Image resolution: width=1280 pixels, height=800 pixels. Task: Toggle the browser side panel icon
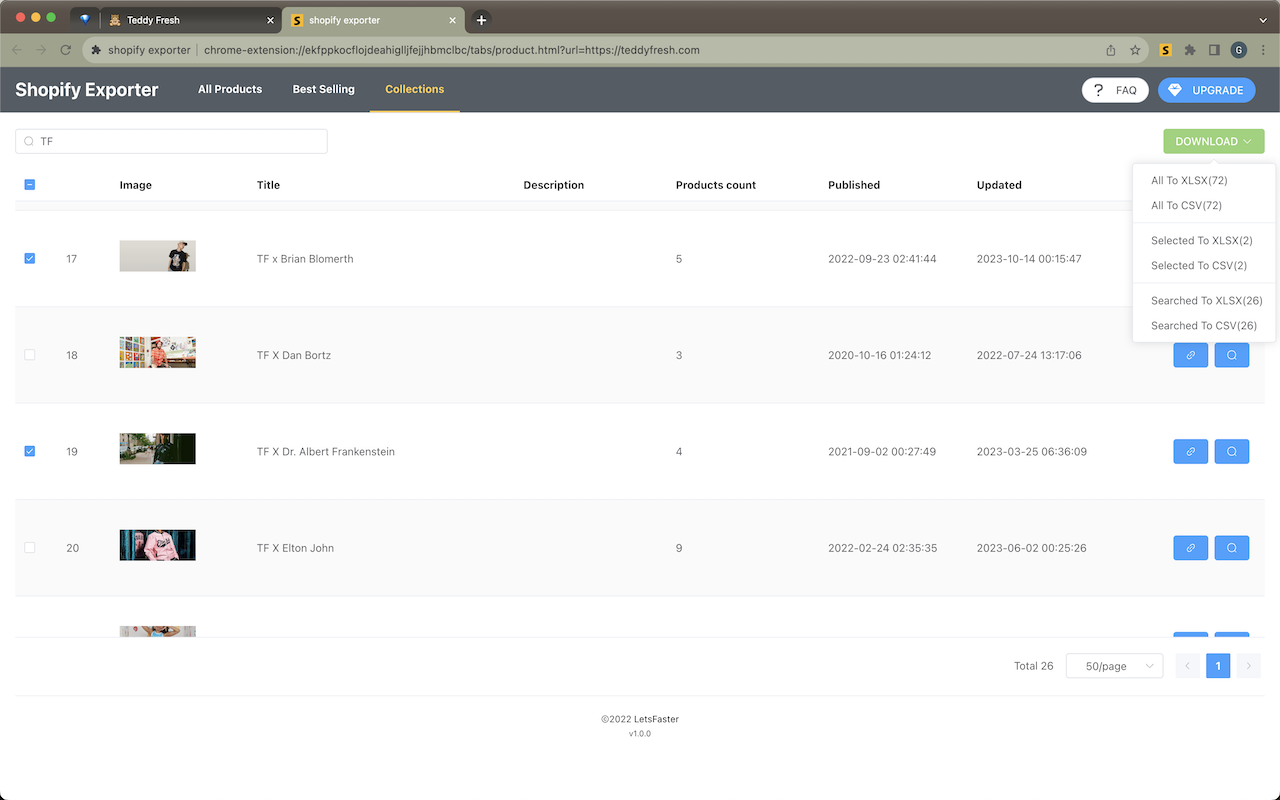tap(1214, 50)
